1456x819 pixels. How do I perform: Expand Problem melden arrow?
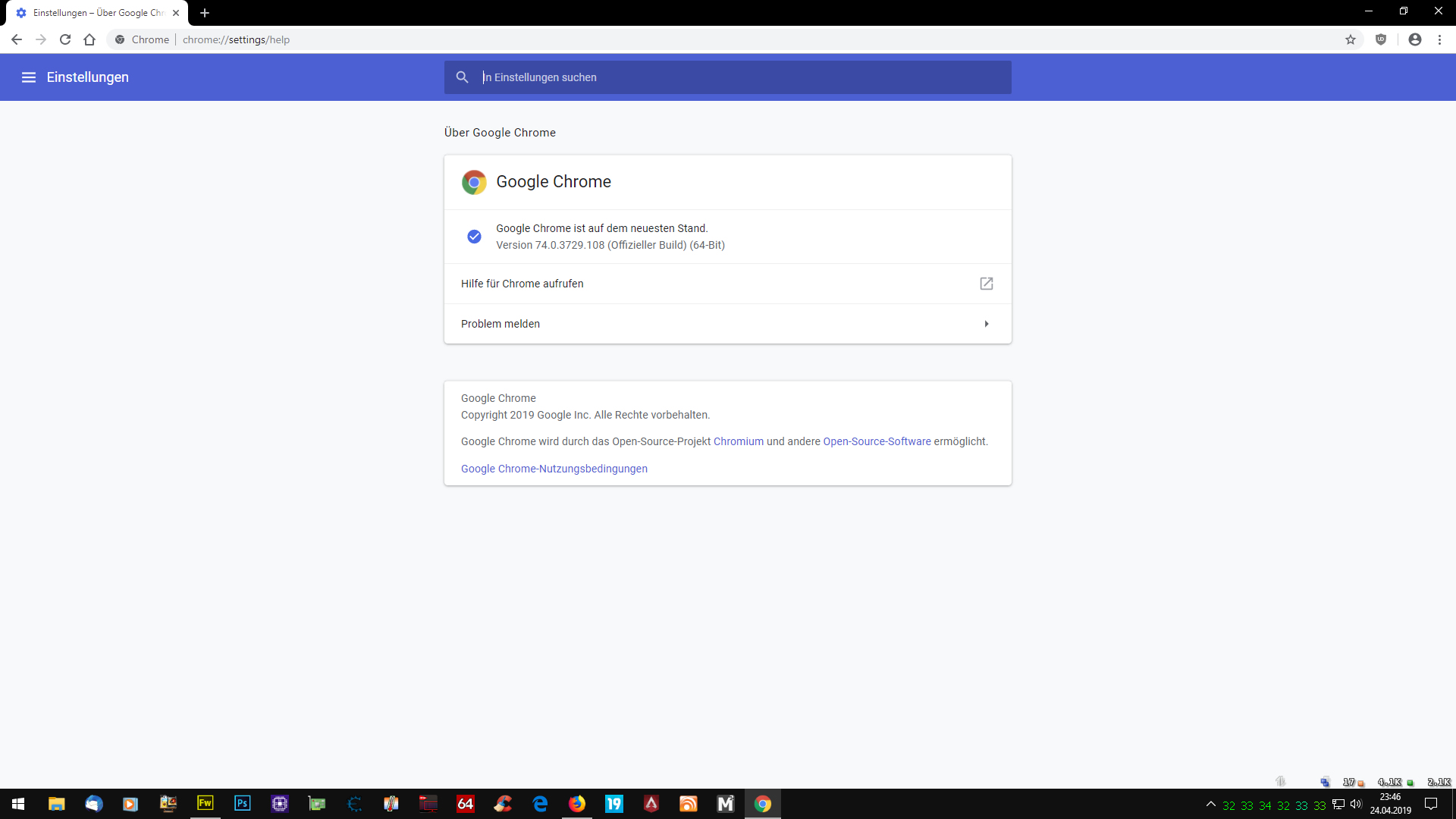[987, 324]
